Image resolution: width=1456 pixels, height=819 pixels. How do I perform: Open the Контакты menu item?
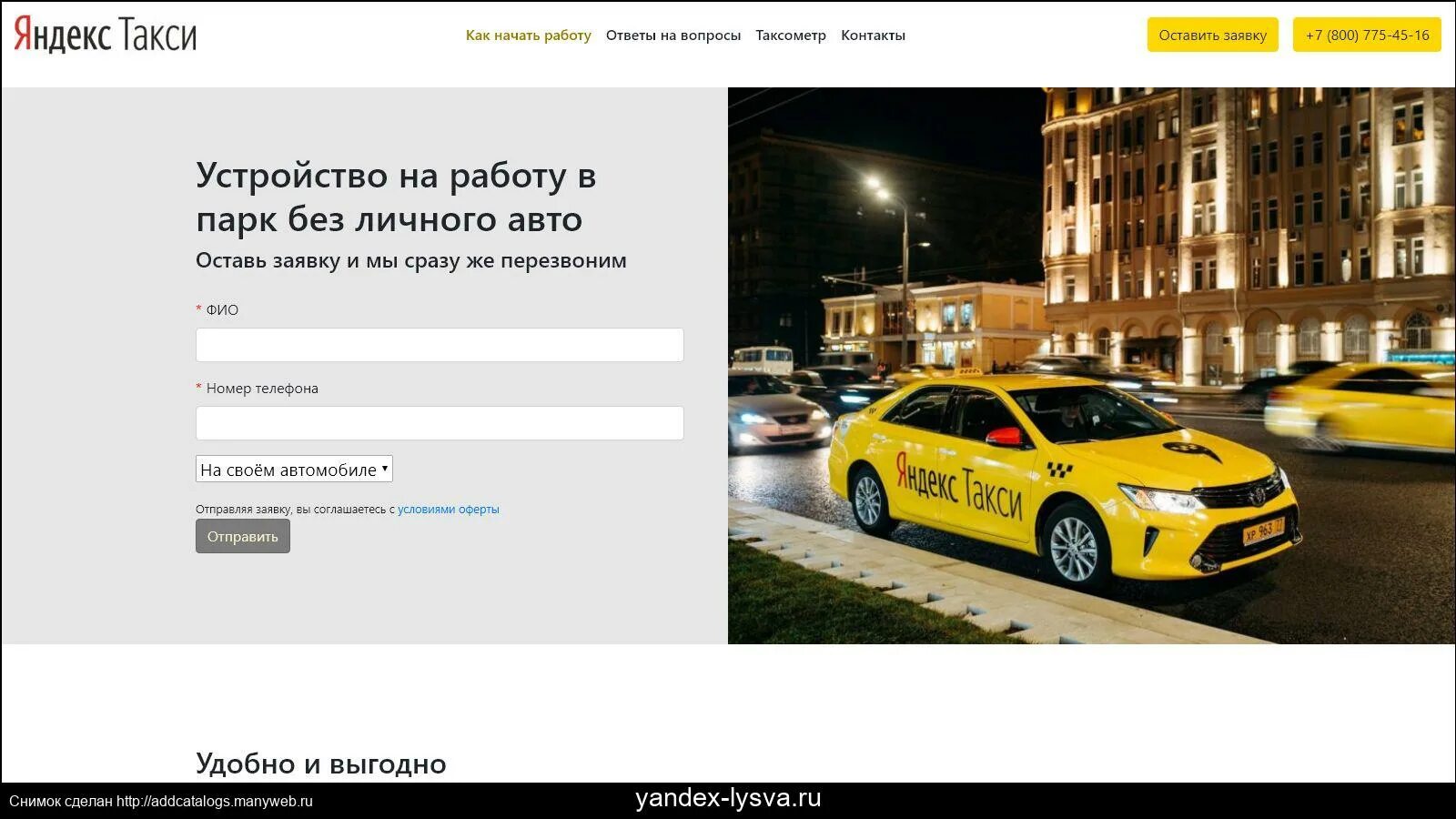(873, 35)
